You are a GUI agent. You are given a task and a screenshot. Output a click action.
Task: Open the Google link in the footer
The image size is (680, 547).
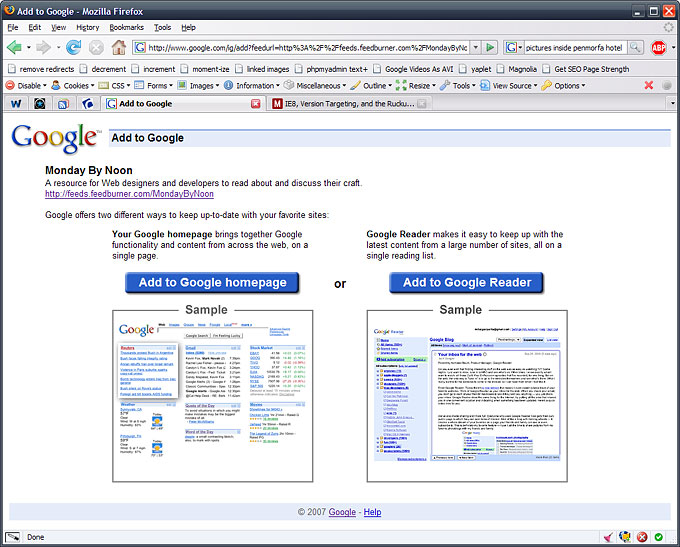click(342, 512)
